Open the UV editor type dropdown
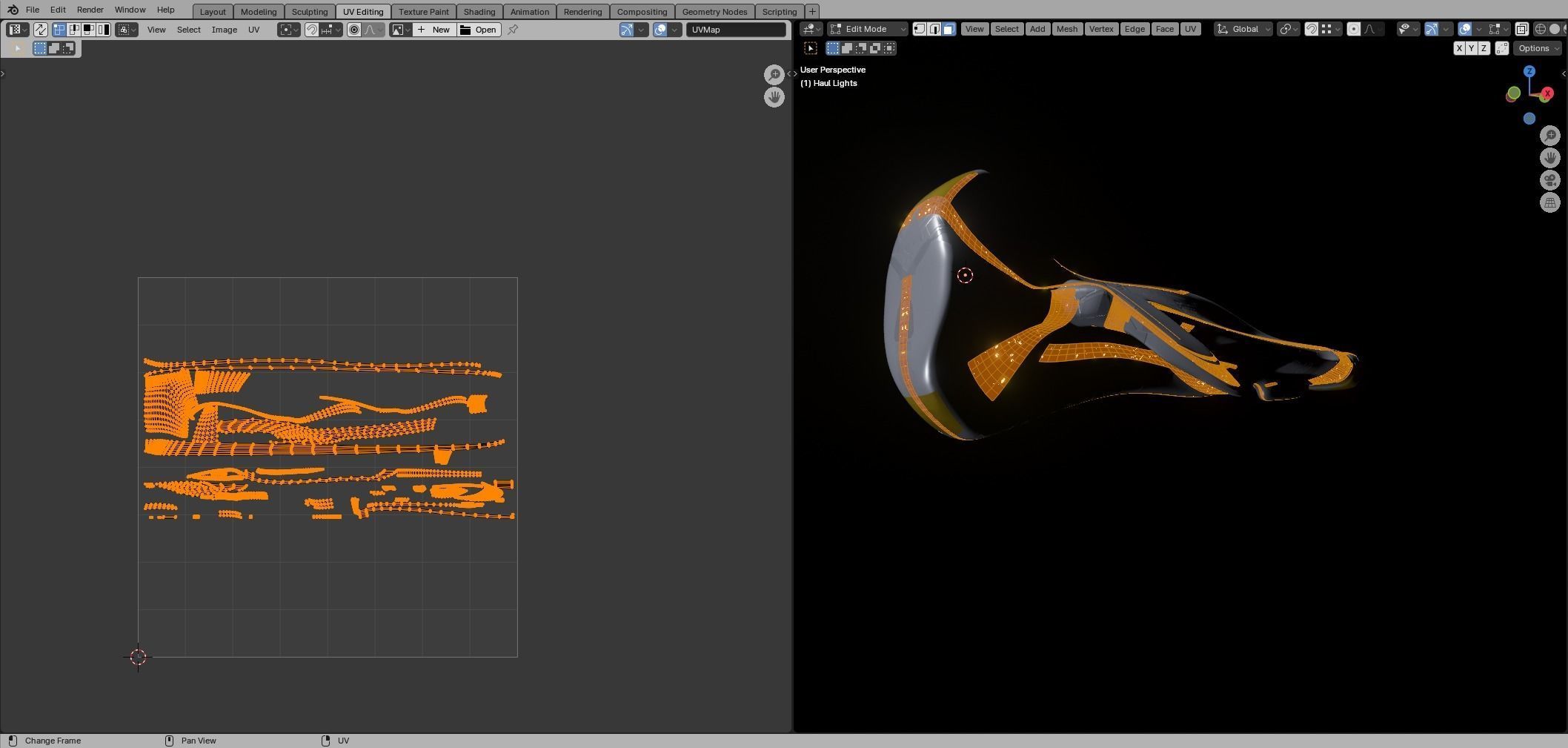 pyautogui.click(x=18, y=30)
